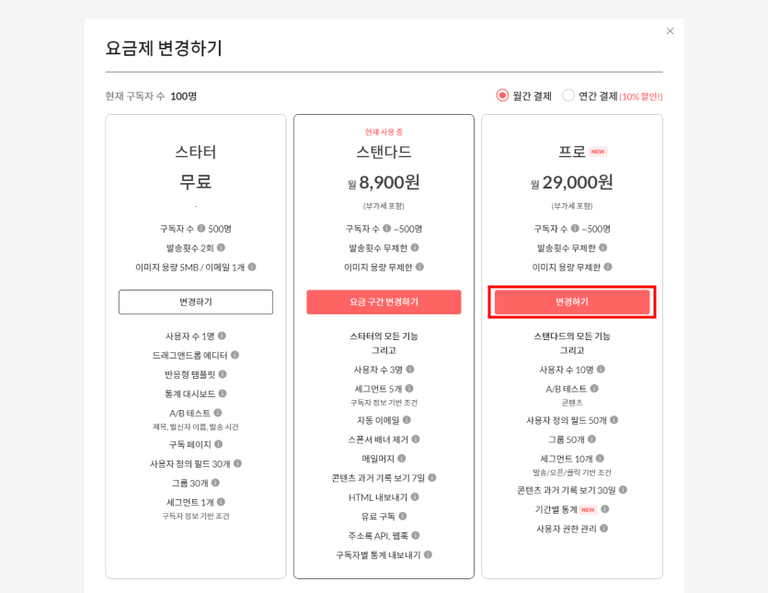Click info icon beside 메일머지
This screenshot has height=593, width=768.
pos(402,458)
